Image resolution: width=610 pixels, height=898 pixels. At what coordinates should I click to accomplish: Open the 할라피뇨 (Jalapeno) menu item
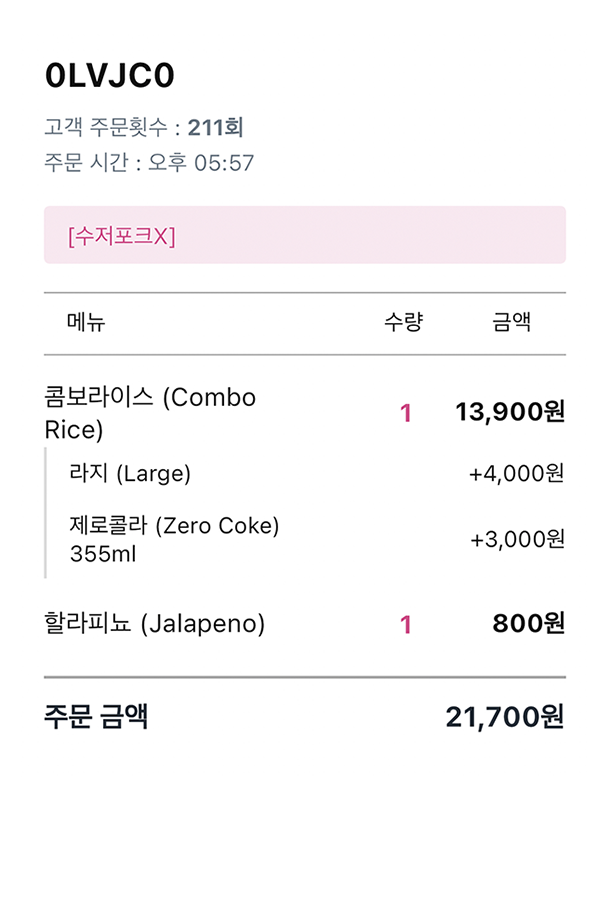pos(155,624)
